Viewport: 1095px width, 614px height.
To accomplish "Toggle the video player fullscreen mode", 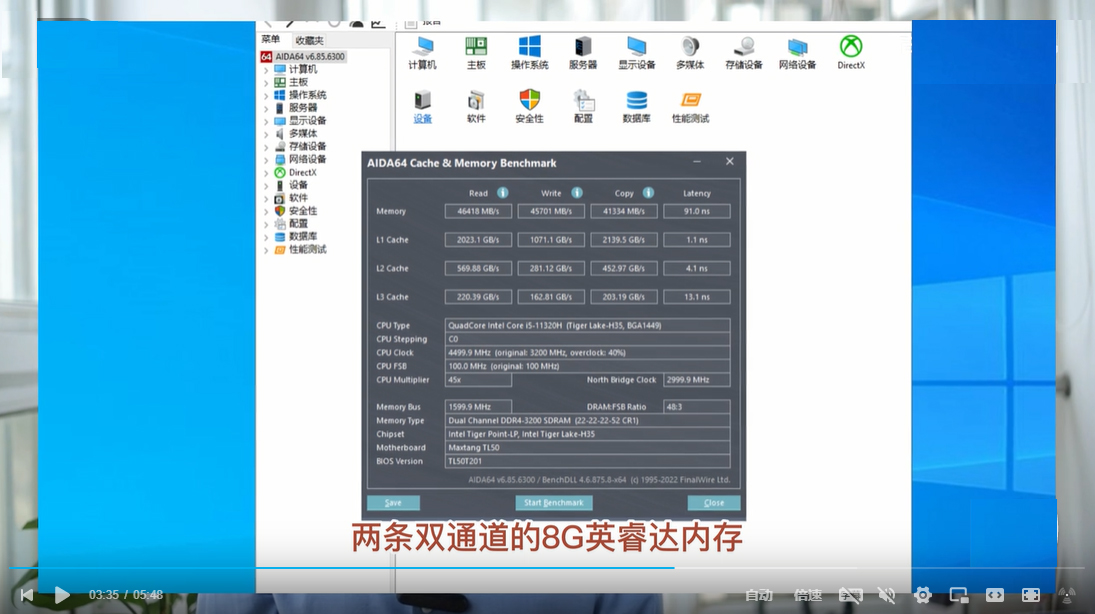I will [1031, 595].
